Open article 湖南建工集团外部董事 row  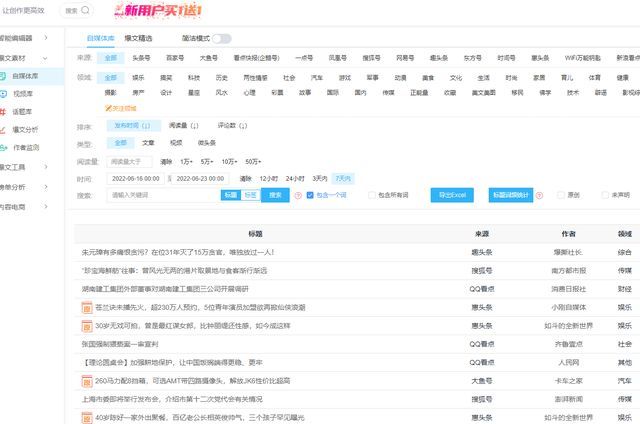[x=165, y=289]
